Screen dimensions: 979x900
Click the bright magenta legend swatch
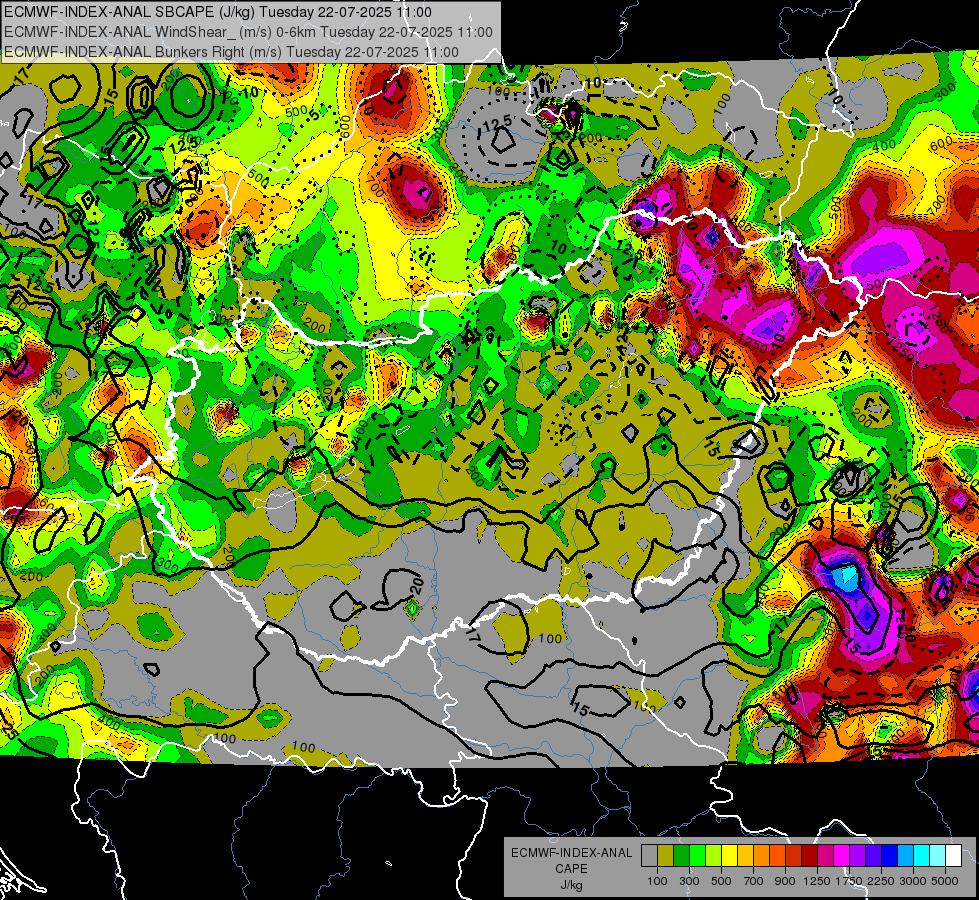(842, 856)
